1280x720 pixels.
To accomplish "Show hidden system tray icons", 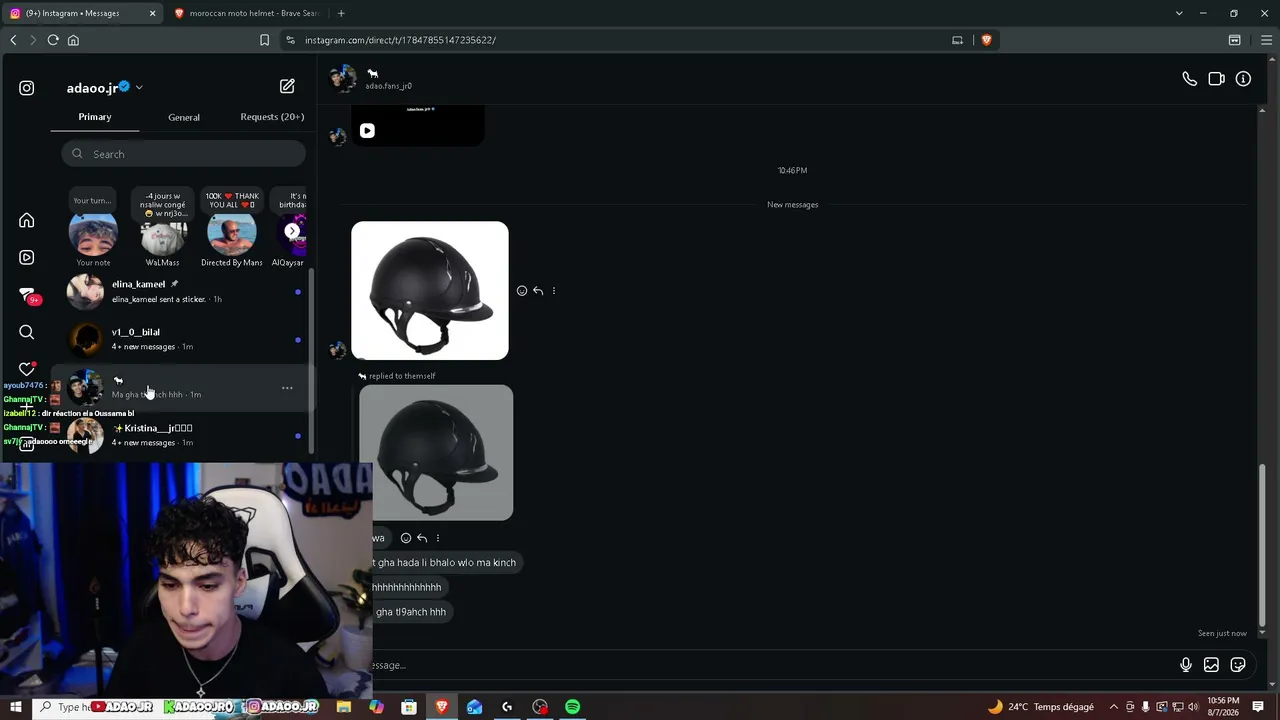I will point(1114,707).
